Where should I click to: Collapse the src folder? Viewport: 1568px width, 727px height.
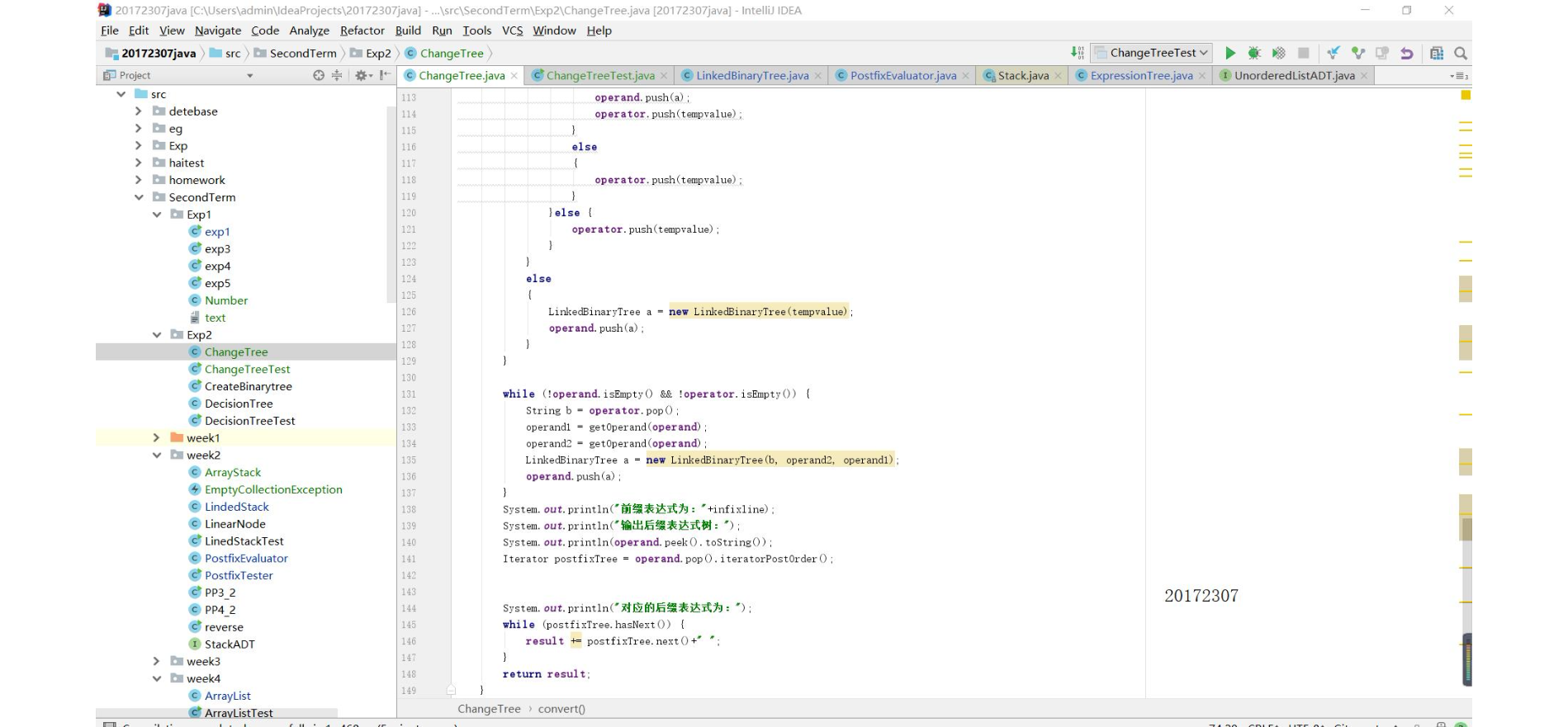(121, 94)
